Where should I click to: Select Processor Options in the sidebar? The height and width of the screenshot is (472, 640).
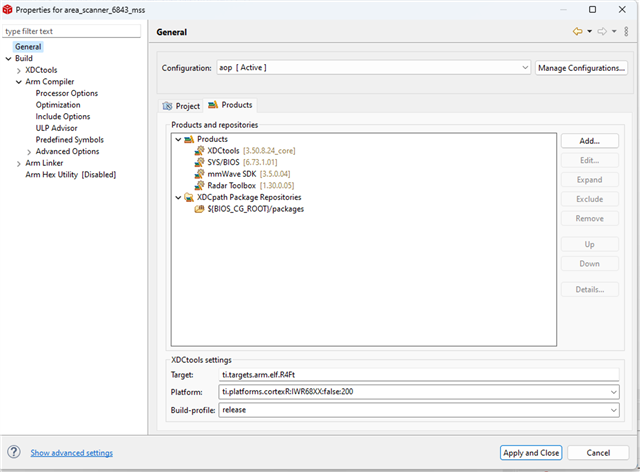[x=67, y=93]
